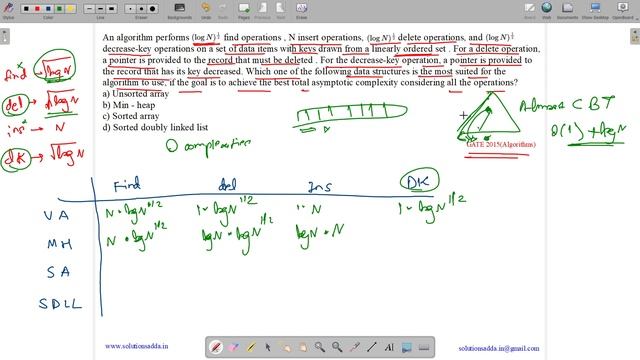The height and width of the screenshot is (360, 640).
Task: Open the www.solutionsadda.in link
Action: (136, 346)
